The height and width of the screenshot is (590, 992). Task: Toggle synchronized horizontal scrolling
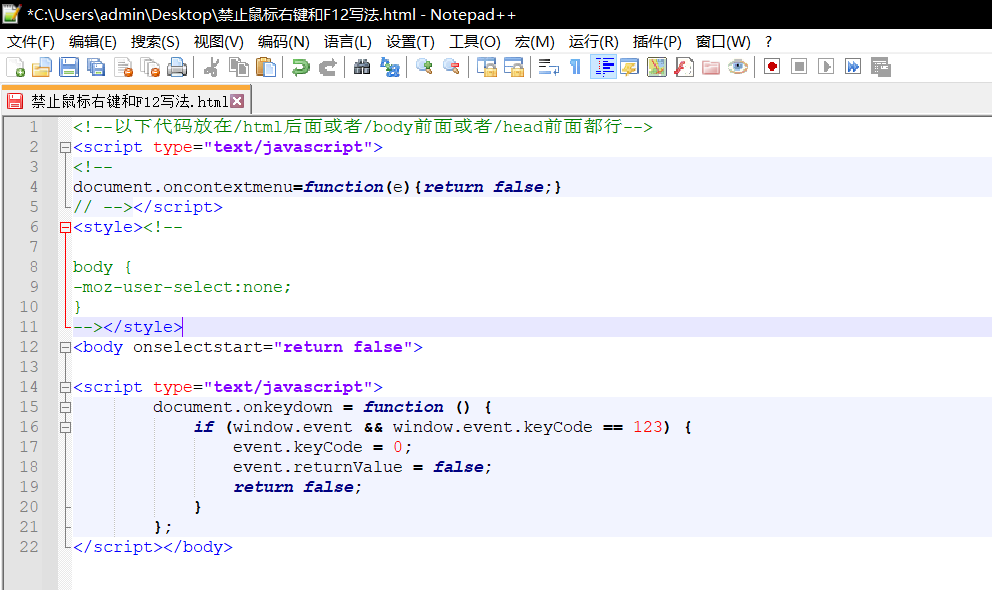click(x=513, y=67)
